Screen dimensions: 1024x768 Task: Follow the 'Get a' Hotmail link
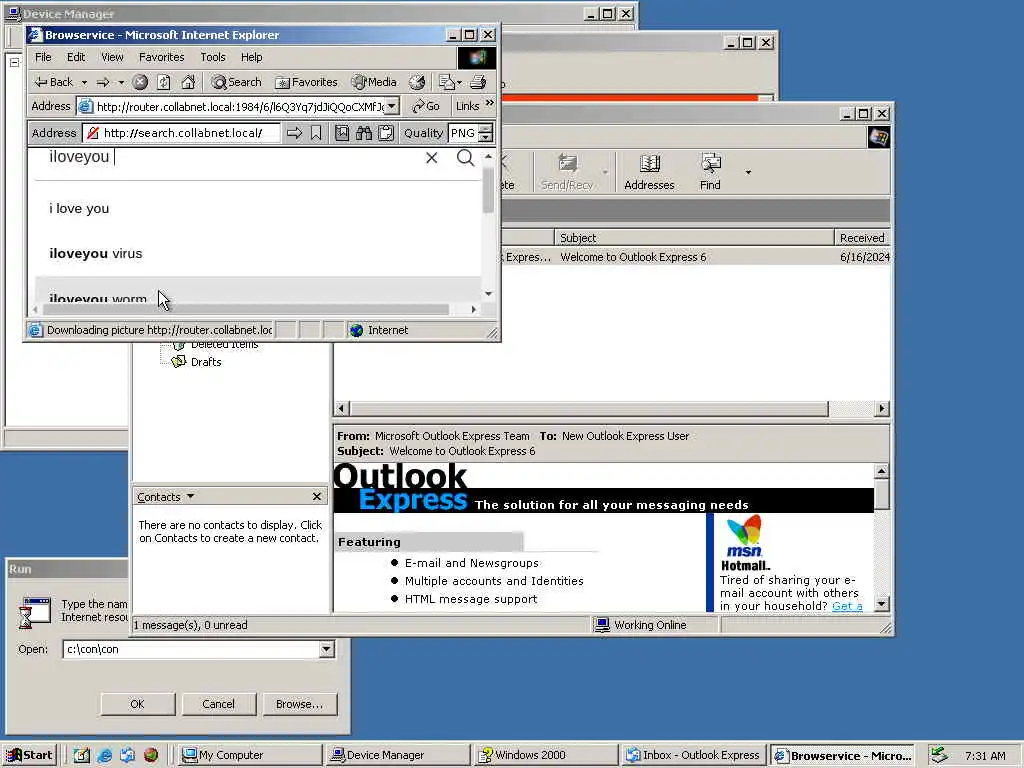pyautogui.click(x=847, y=606)
